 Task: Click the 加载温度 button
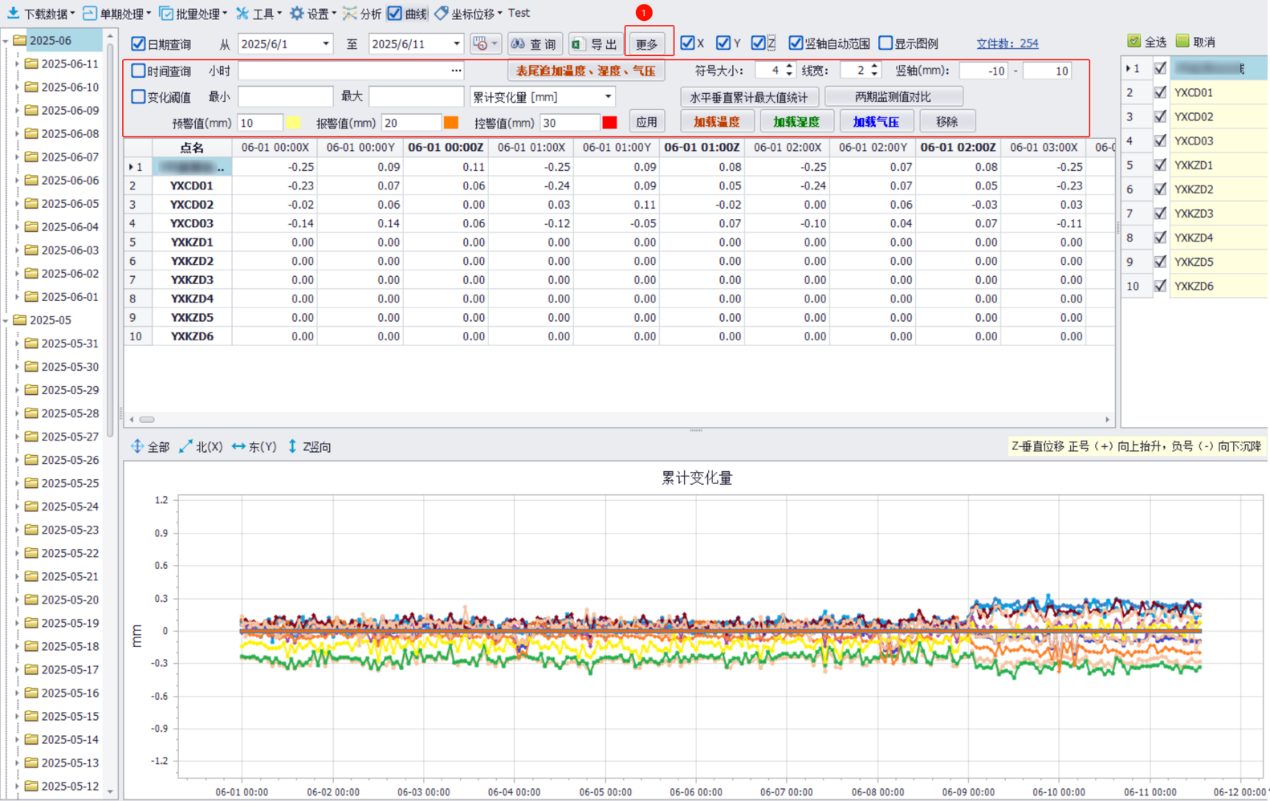coord(716,121)
